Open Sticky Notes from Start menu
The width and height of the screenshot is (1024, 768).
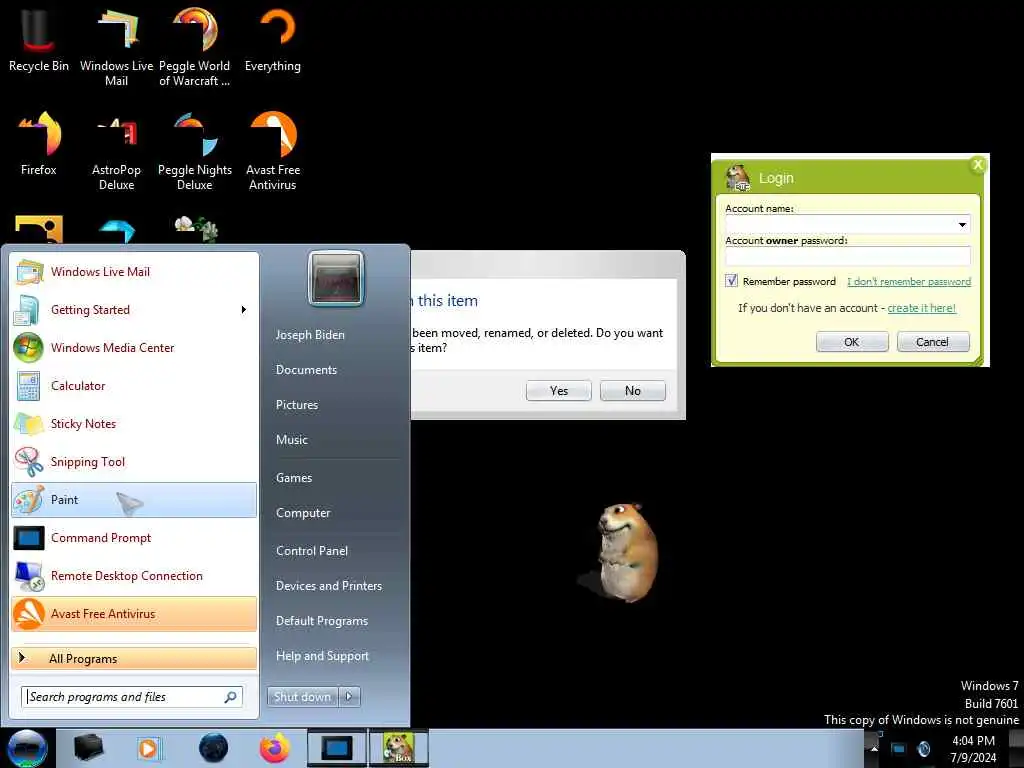click(134, 424)
